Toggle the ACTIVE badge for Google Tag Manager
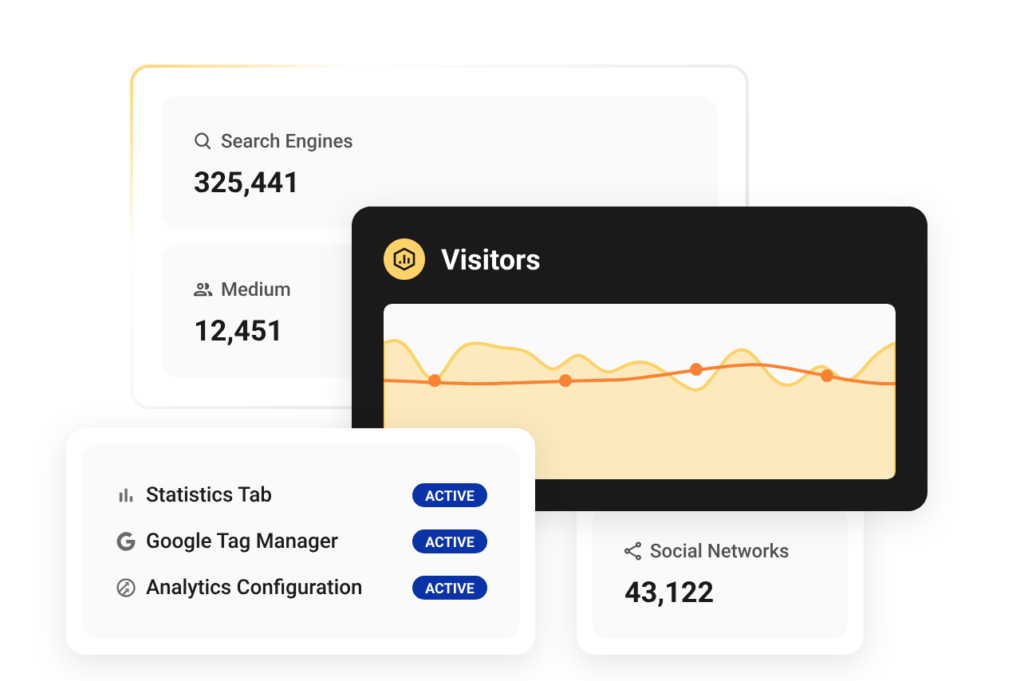This screenshot has height=681, width=1024. click(449, 542)
